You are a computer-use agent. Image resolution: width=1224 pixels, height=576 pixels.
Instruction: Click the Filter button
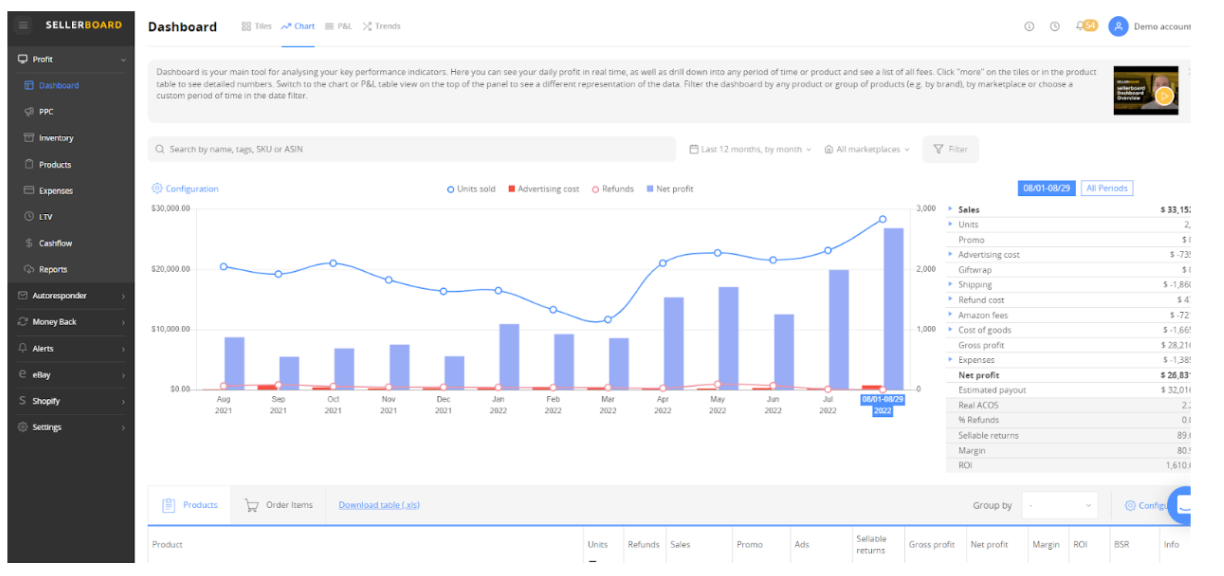point(950,149)
